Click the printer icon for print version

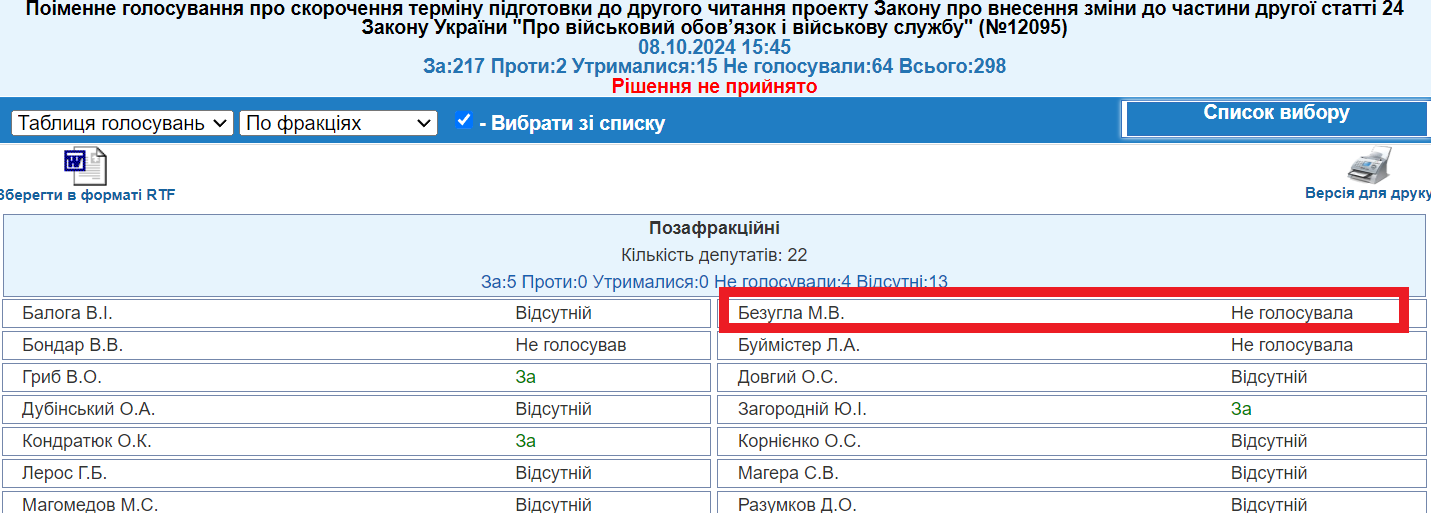click(x=1368, y=164)
